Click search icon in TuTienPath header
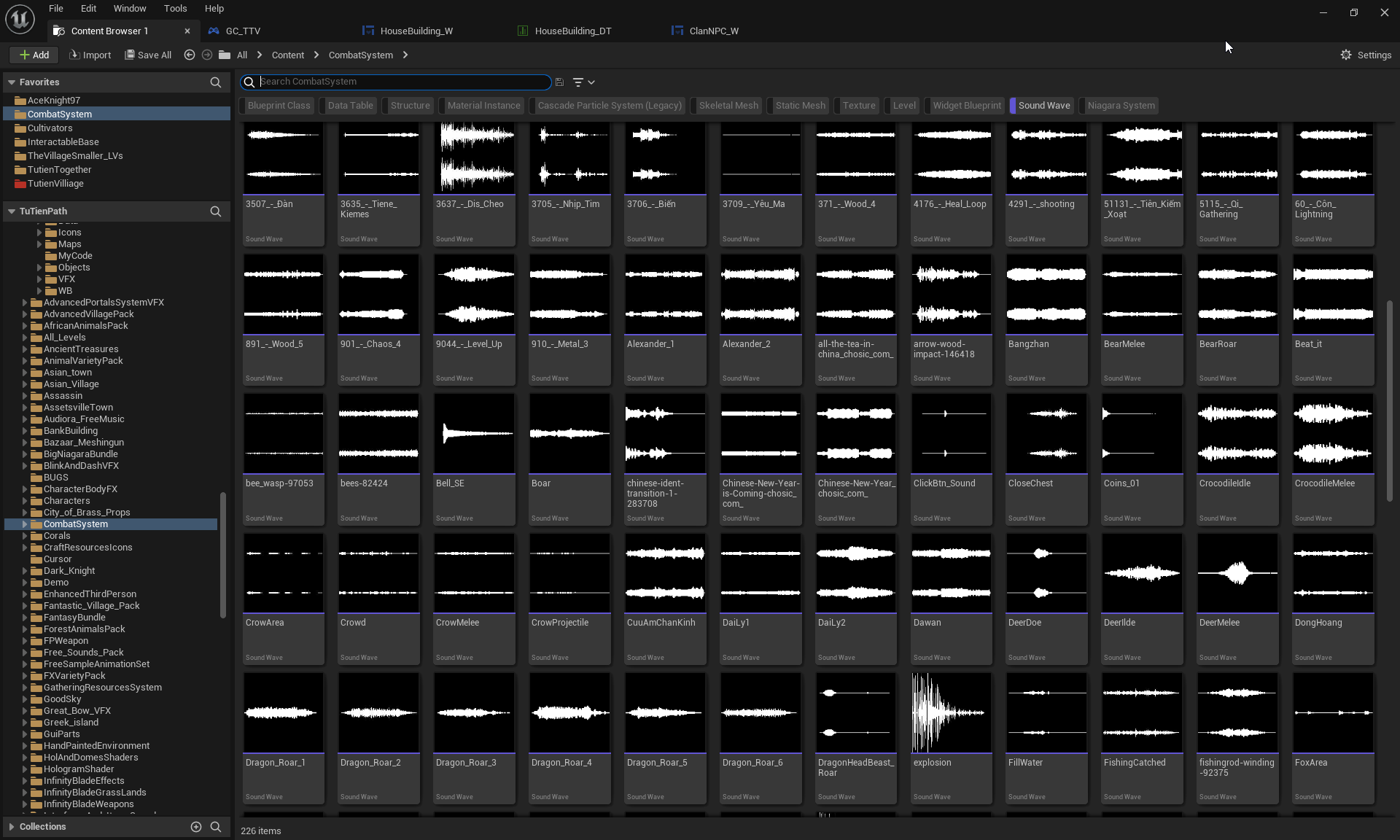This screenshot has height=840, width=1400. click(215, 211)
